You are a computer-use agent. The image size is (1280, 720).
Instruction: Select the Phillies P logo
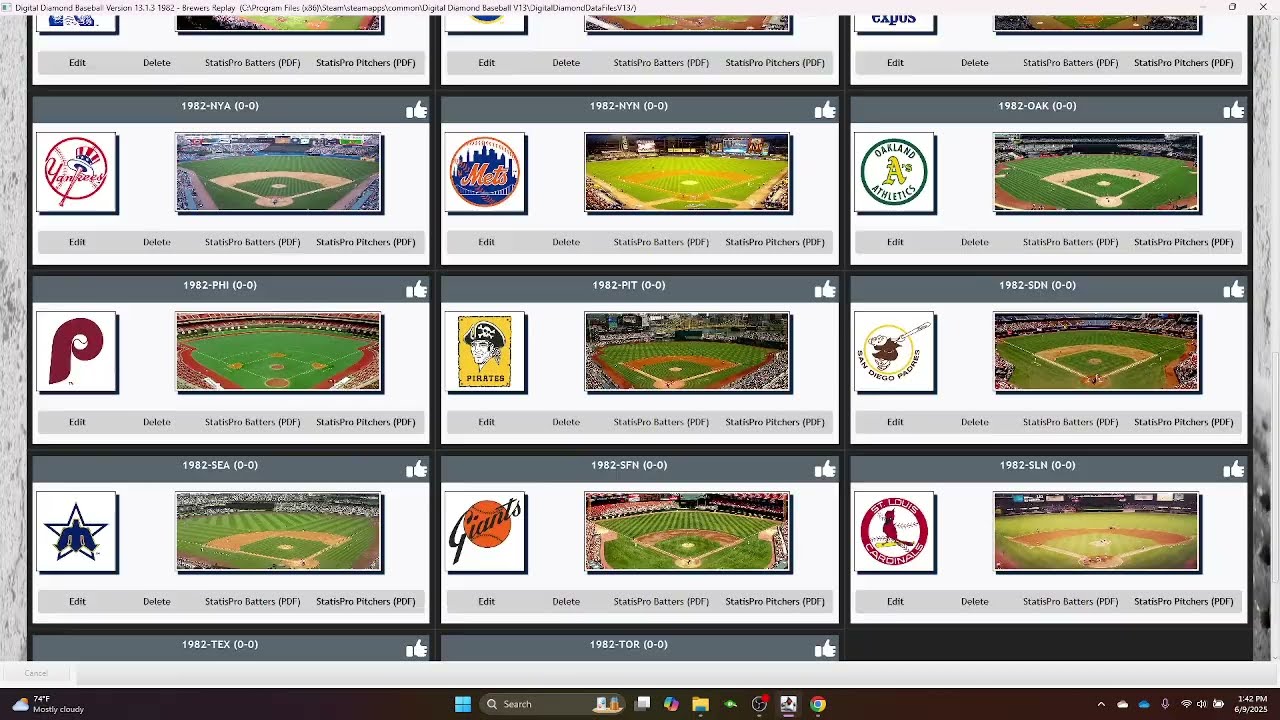click(x=77, y=352)
